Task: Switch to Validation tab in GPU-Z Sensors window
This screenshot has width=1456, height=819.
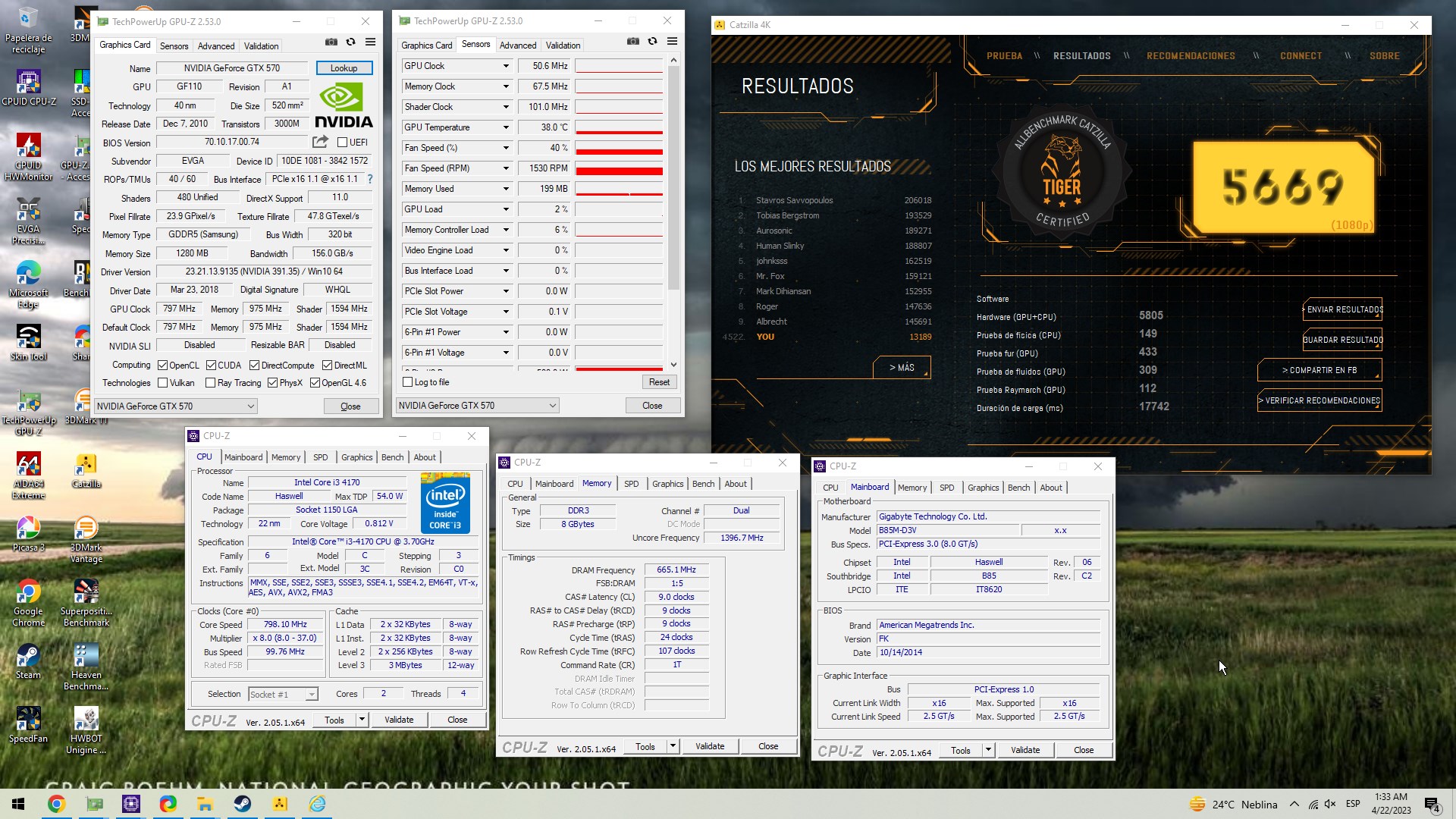Action: coord(563,45)
